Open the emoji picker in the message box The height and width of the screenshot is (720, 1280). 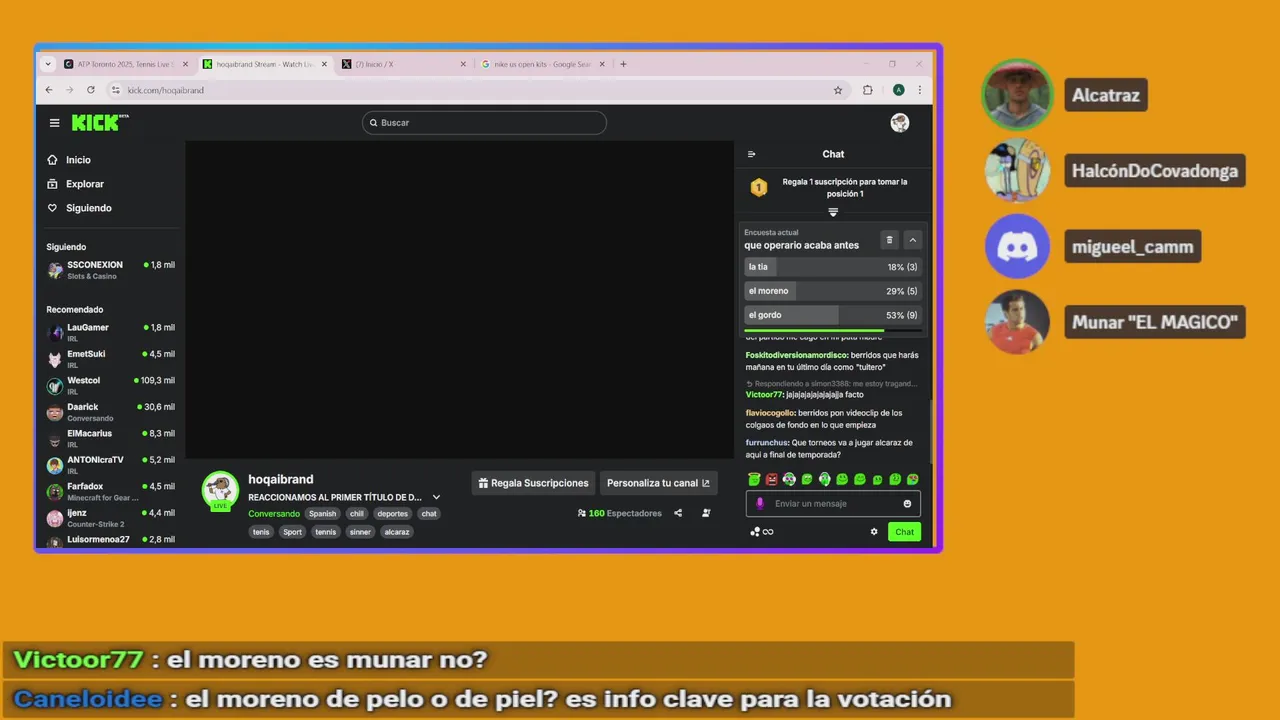pos(907,504)
